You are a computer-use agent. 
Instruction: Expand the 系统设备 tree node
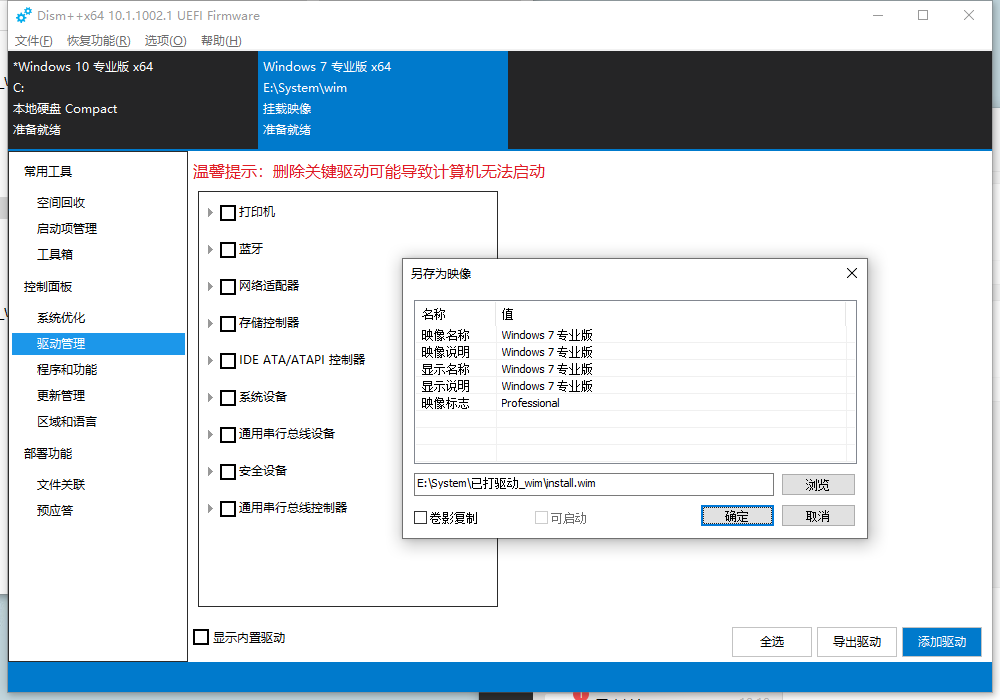[210, 397]
